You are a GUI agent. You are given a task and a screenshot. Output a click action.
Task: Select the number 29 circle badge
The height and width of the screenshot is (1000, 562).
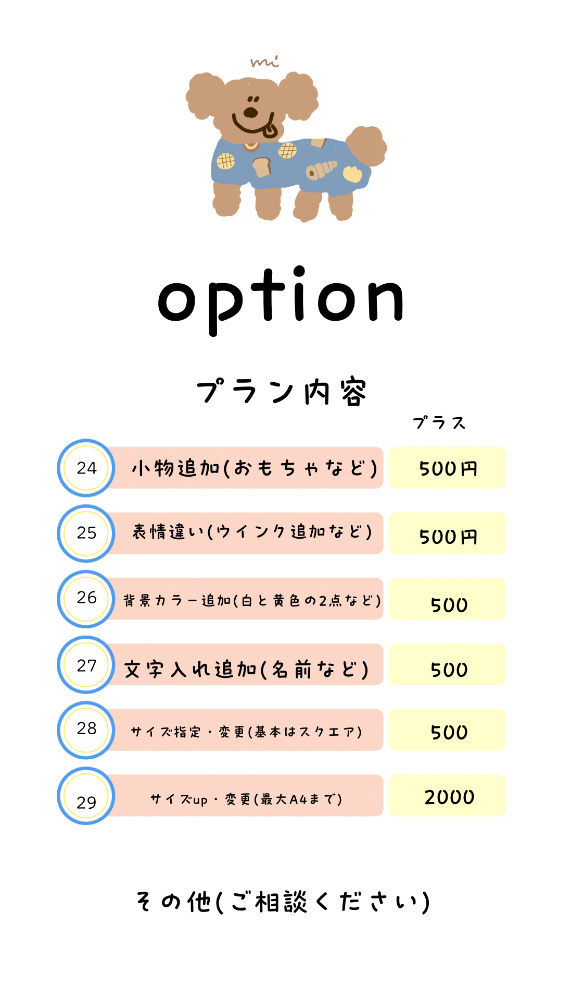click(x=86, y=795)
